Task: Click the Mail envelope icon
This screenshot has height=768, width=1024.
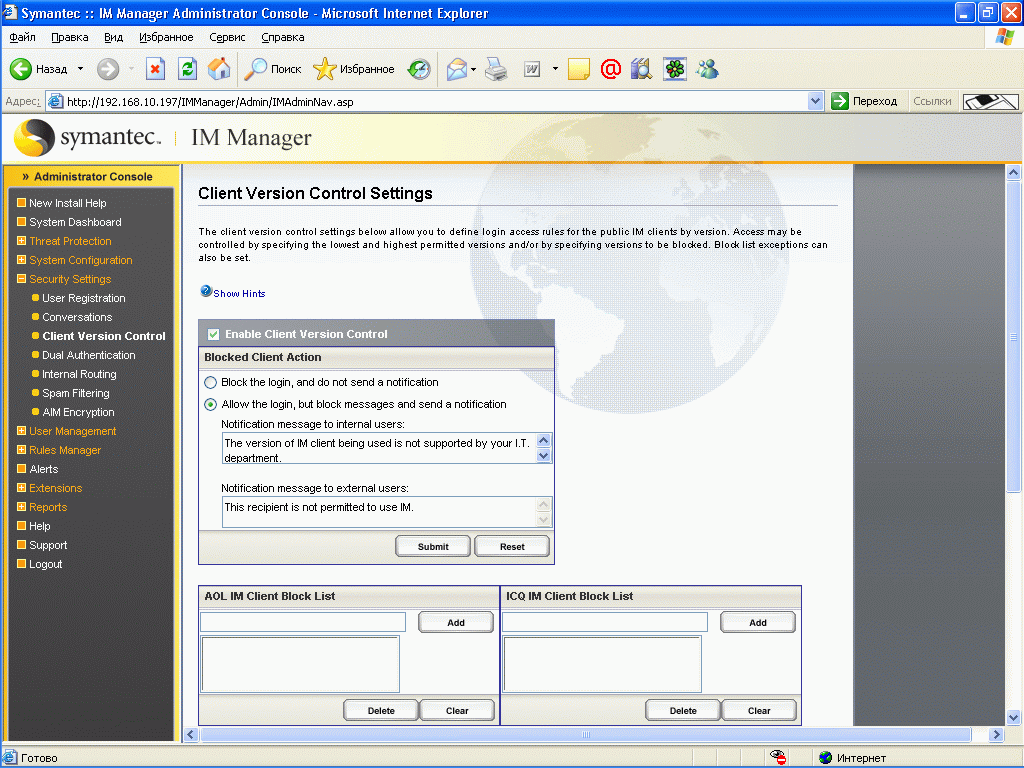Action: click(457, 69)
